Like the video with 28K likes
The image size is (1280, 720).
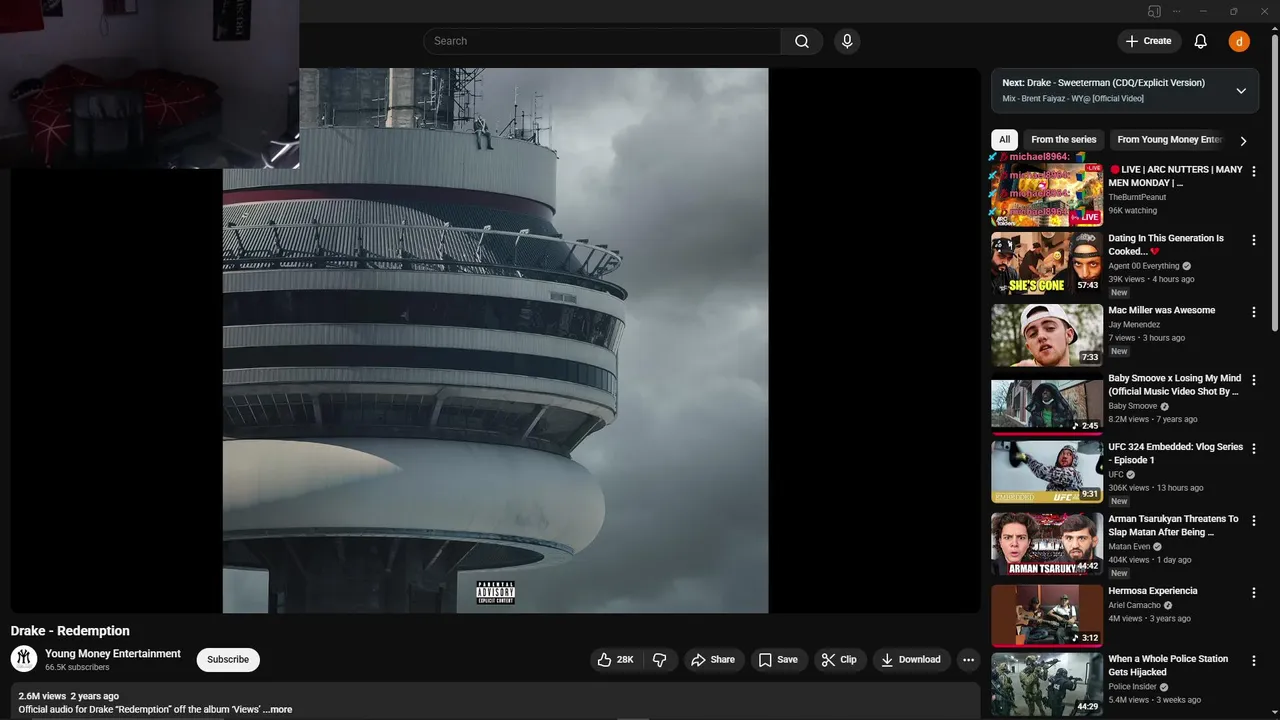click(x=617, y=660)
